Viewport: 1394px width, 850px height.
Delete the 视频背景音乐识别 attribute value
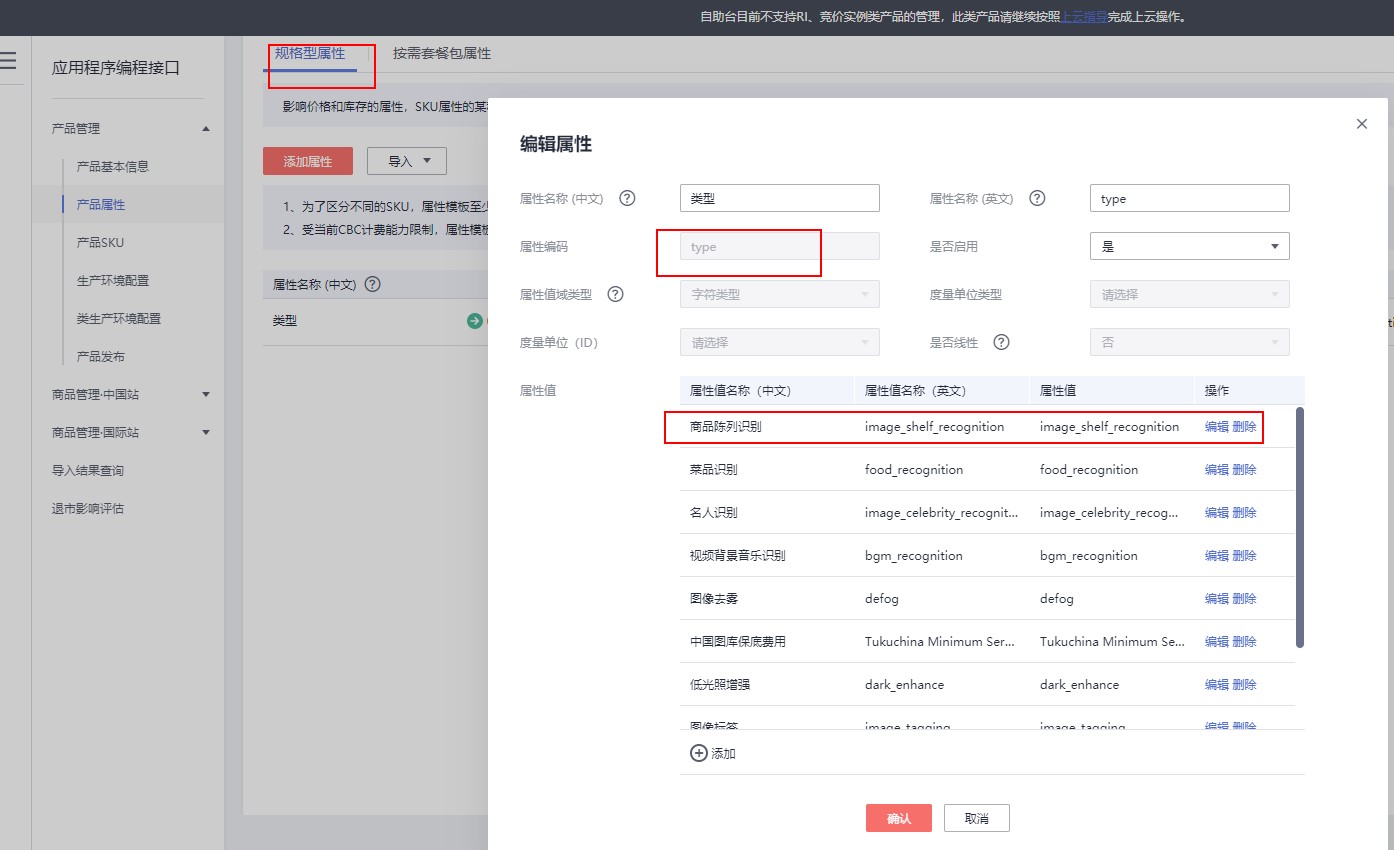point(1244,555)
